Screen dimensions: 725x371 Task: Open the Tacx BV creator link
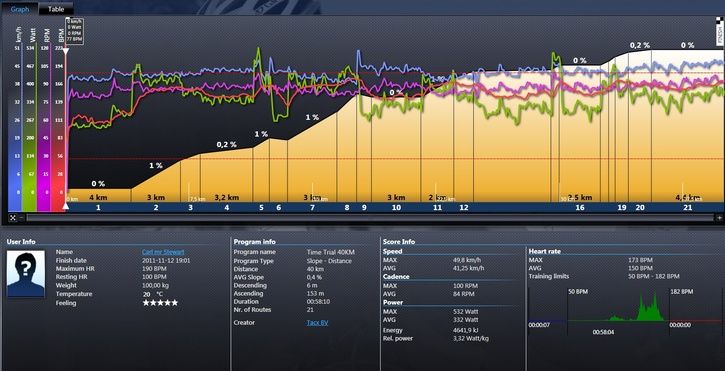pyautogui.click(x=317, y=322)
